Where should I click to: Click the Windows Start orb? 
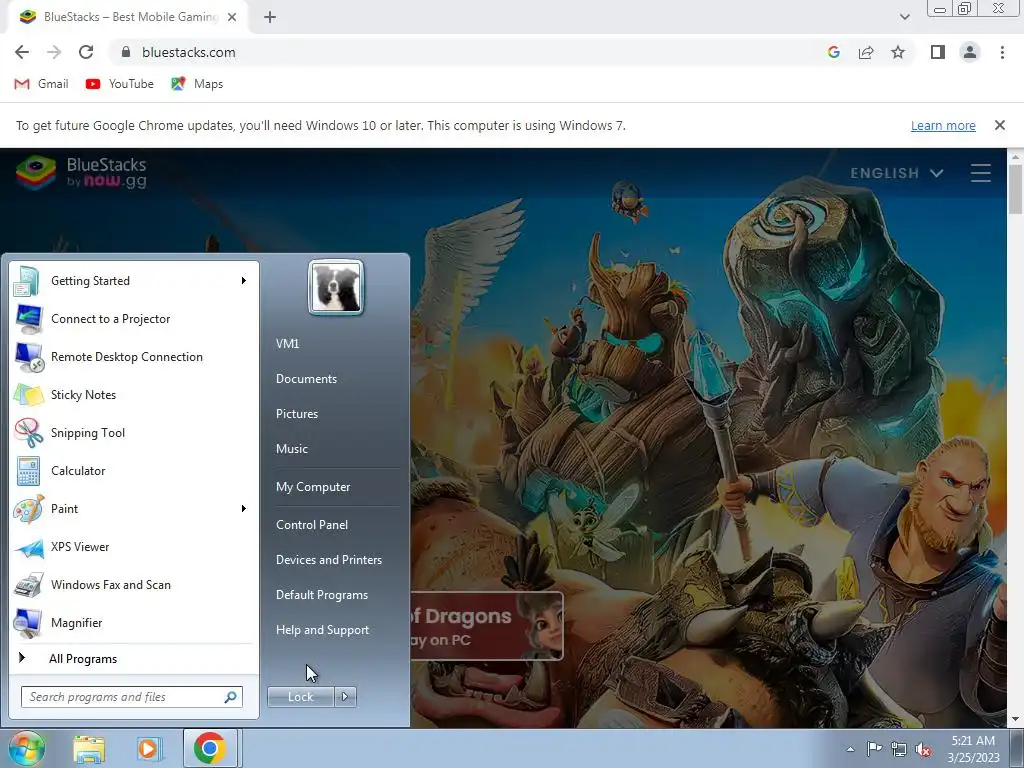[x=26, y=748]
